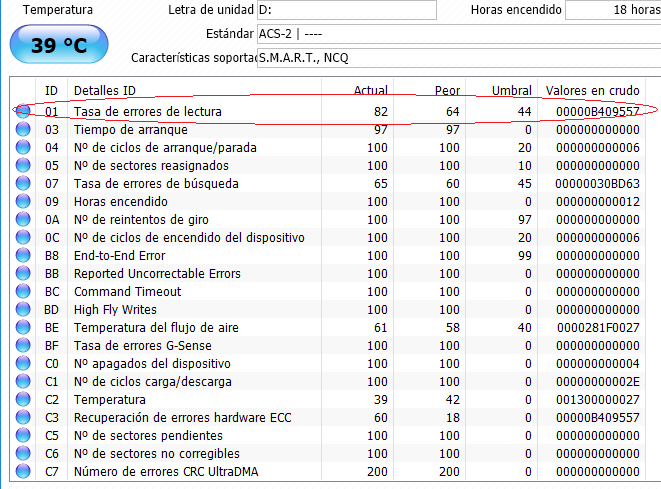Select 'Recuperación de errores hardware ECC' row

point(327,417)
